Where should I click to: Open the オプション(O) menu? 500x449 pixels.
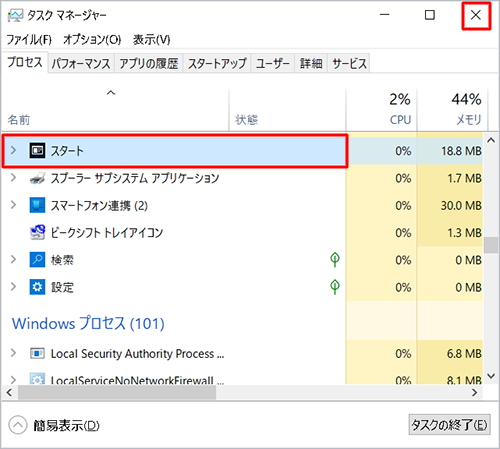coord(92,40)
